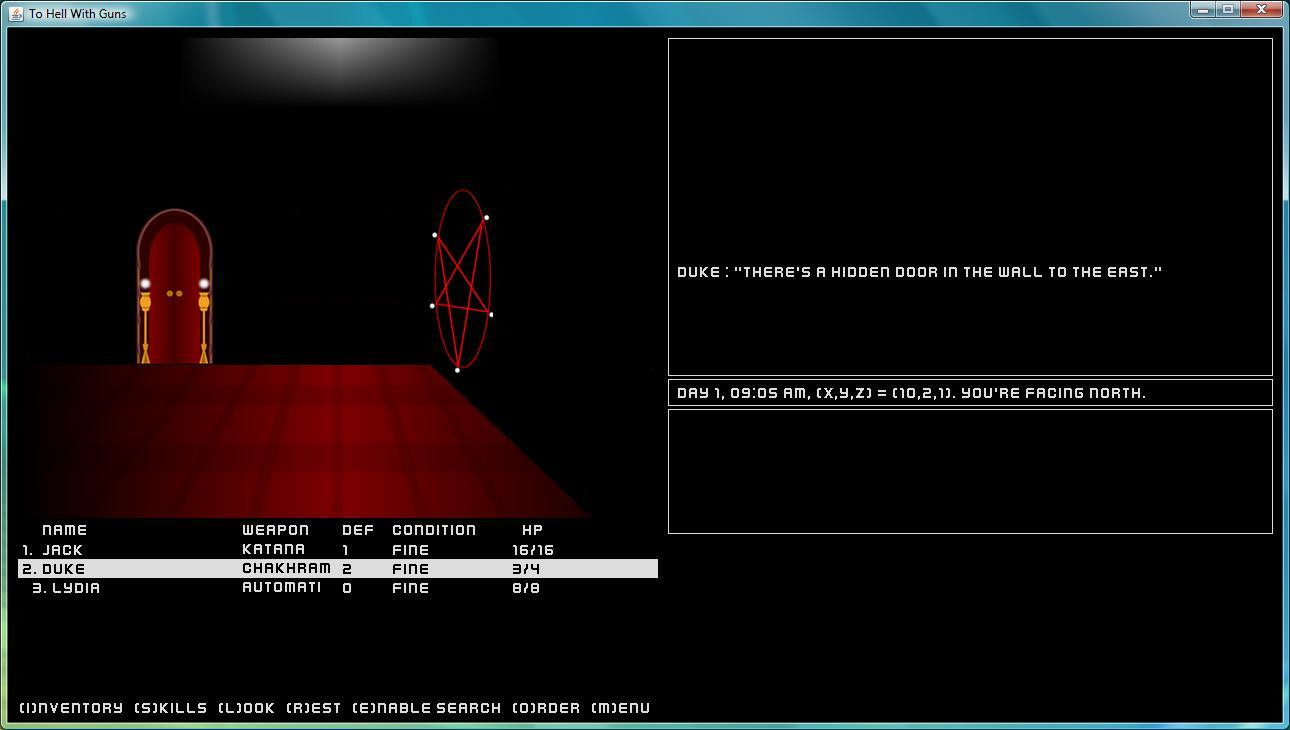Open the (O)rder command

[x=546, y=708]
